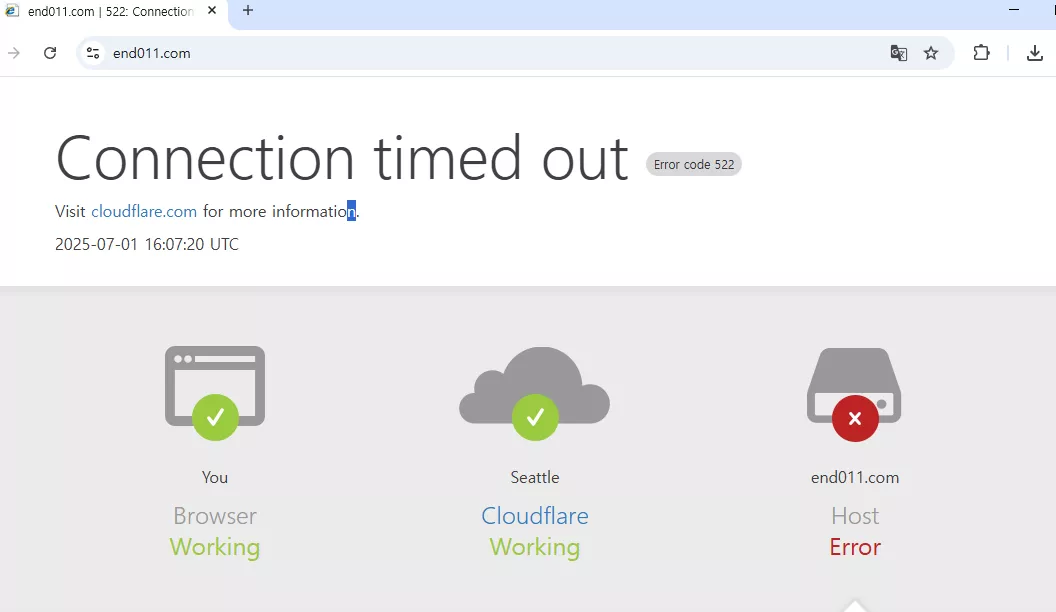Close the end011.com tab

coord(212,11)
